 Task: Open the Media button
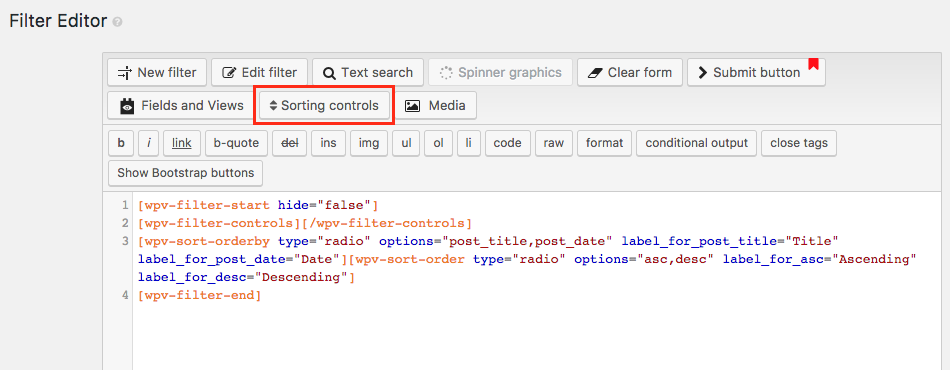435,105
